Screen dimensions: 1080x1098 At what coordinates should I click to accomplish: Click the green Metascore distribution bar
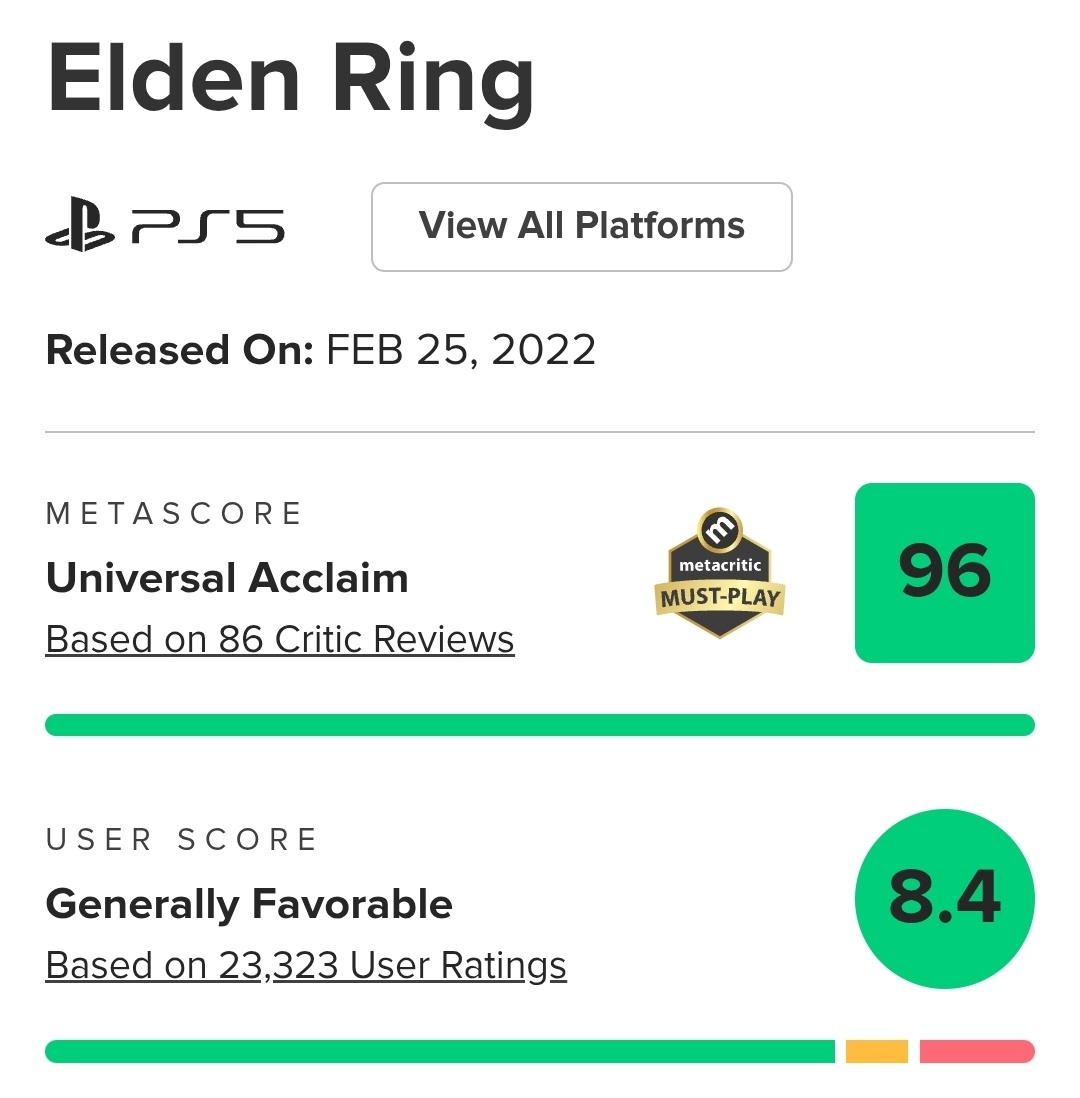tap(540, 725)
